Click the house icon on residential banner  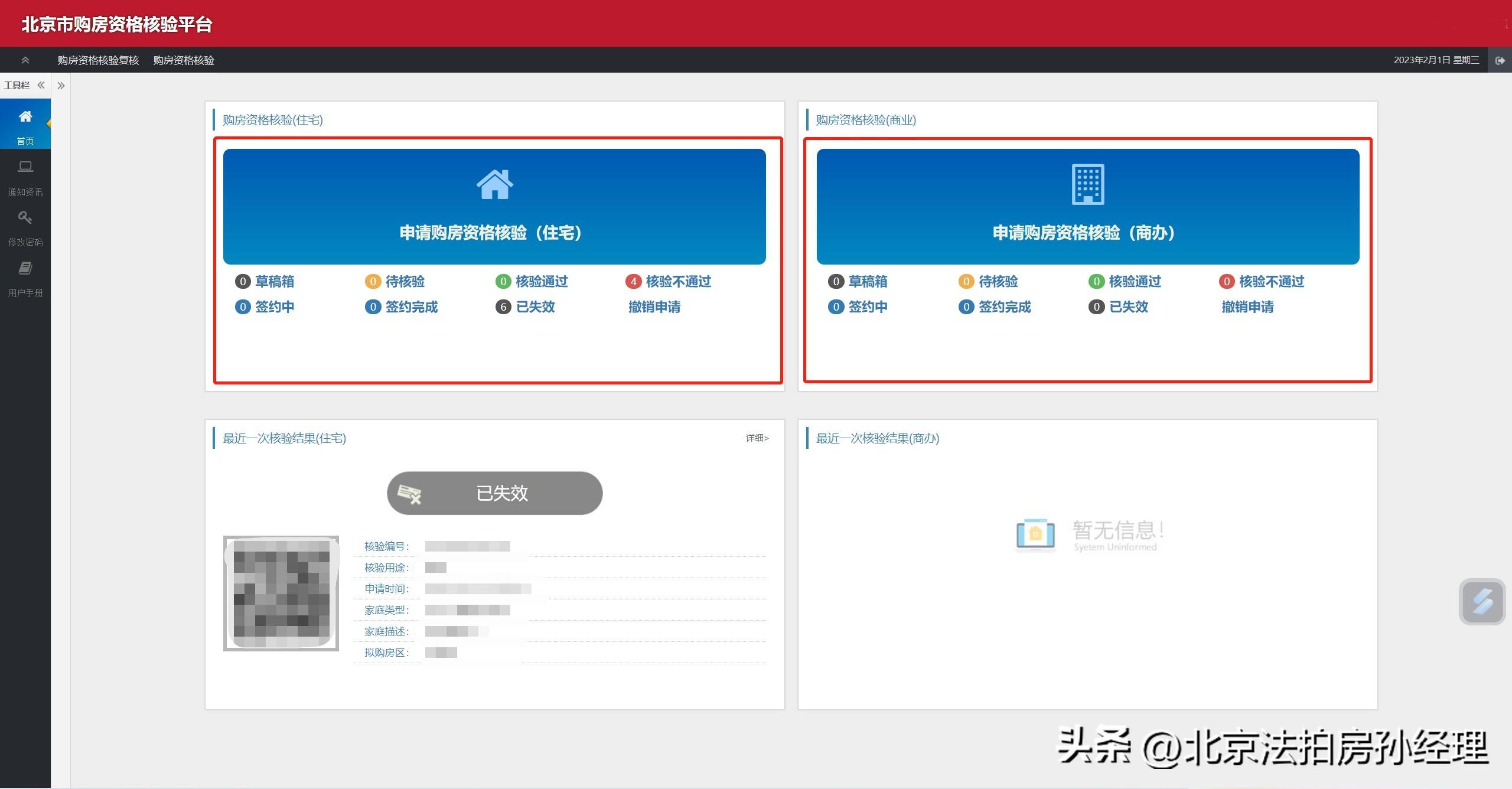coord(494,184)
